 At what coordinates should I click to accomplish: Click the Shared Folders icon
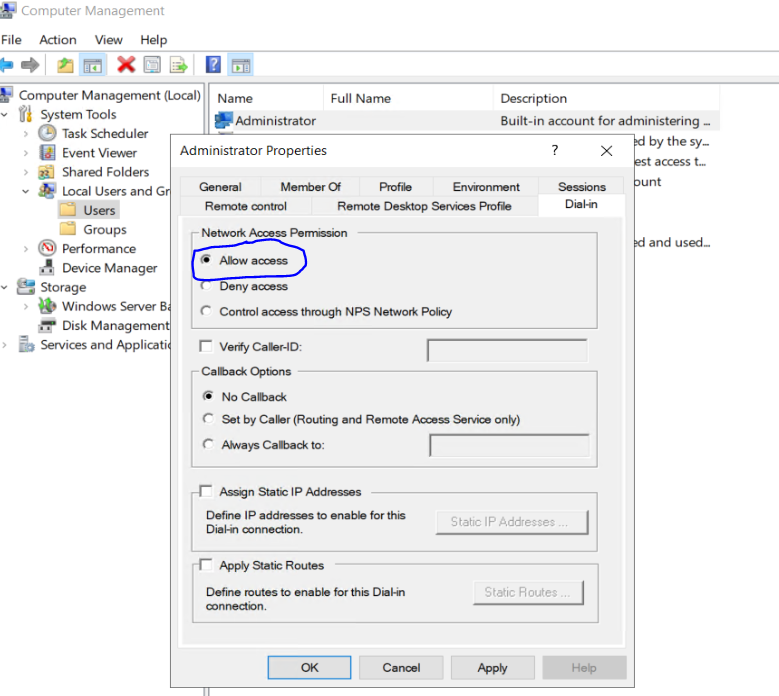coord(46,172)
